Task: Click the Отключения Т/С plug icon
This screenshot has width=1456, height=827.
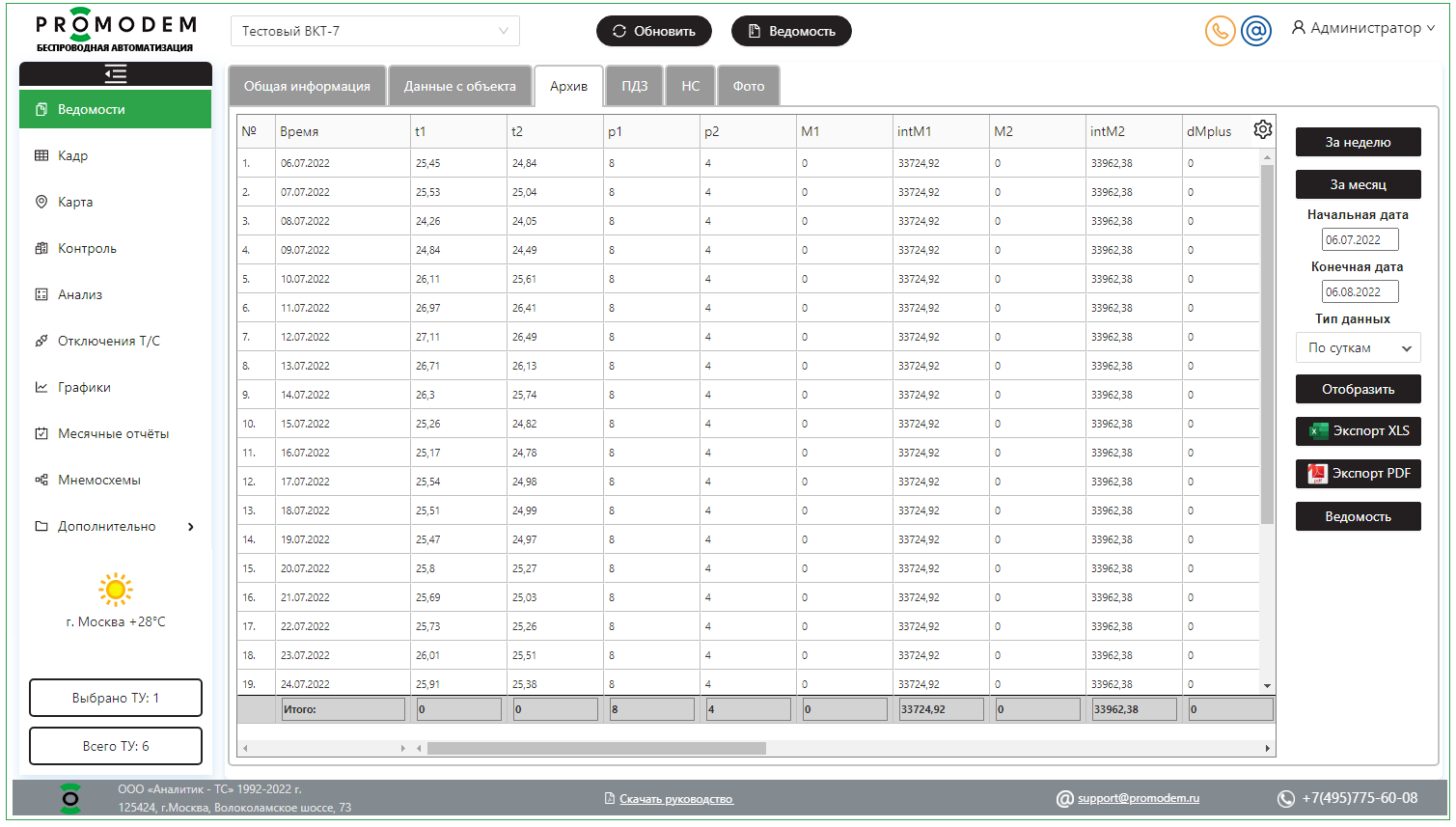Action: [41, 341]
